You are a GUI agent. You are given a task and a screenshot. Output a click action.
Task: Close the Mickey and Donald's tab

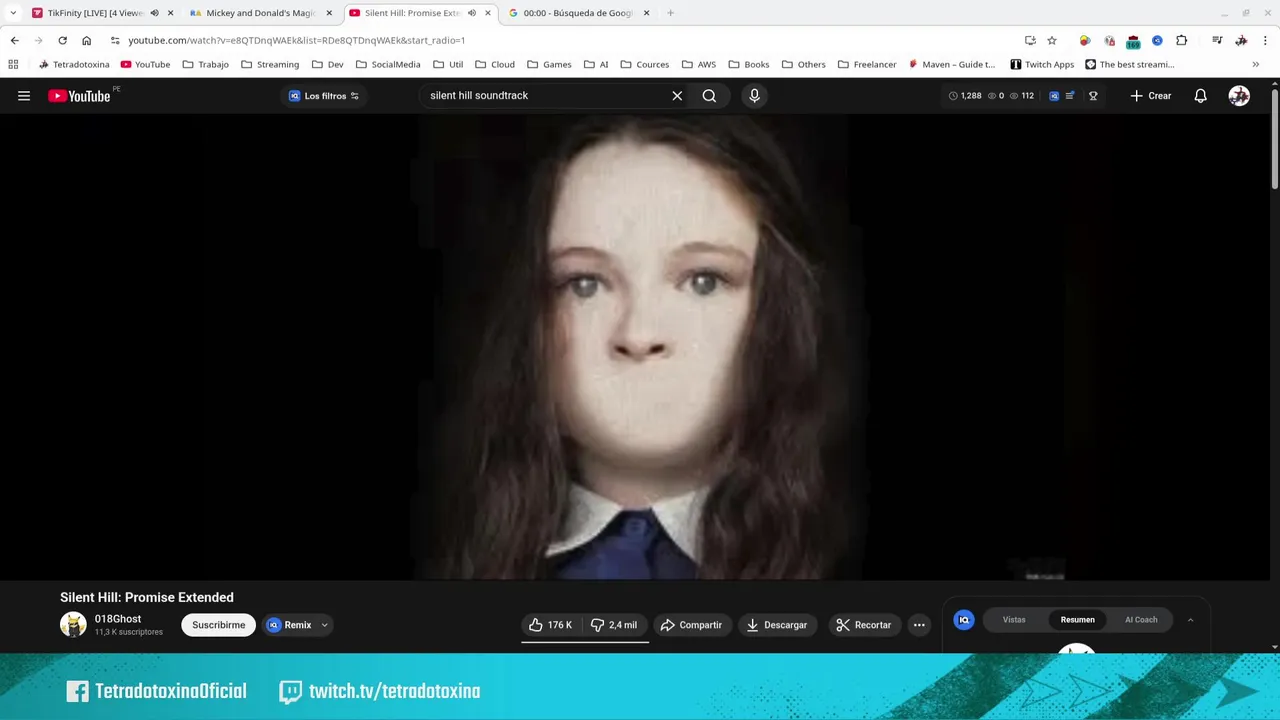329,13
